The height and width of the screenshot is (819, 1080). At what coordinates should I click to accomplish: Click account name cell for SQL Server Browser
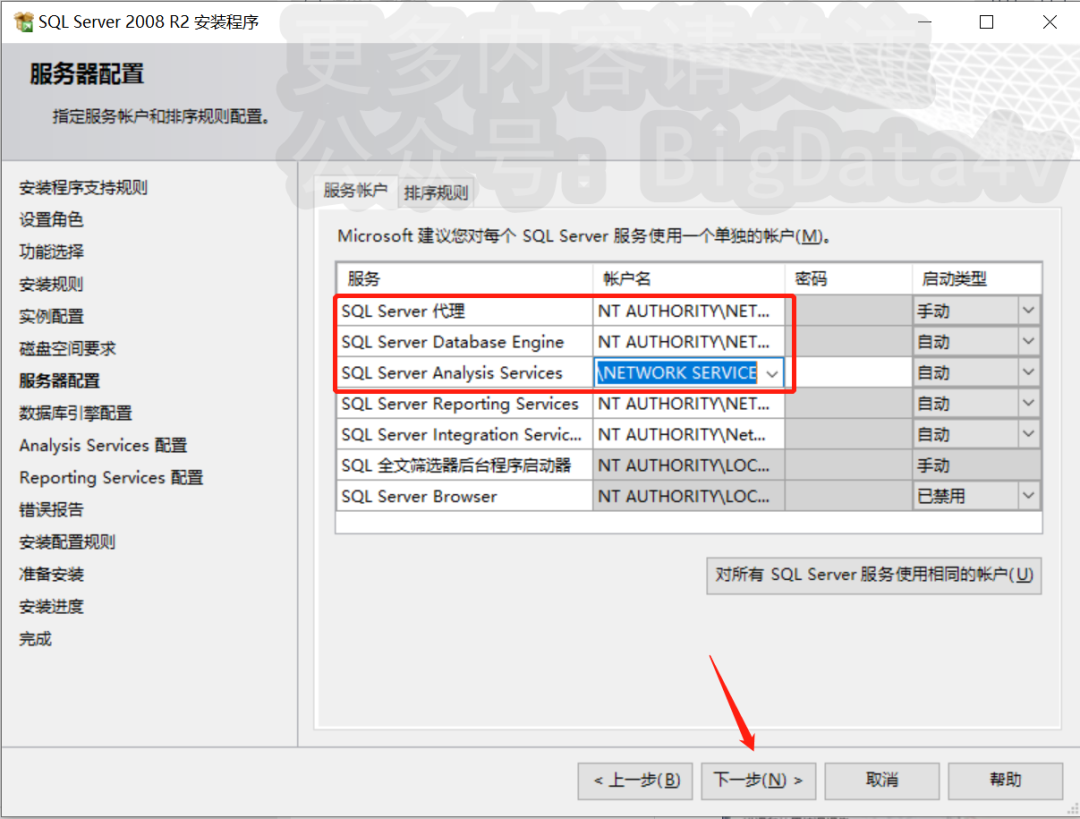click(x=688, y=496)
